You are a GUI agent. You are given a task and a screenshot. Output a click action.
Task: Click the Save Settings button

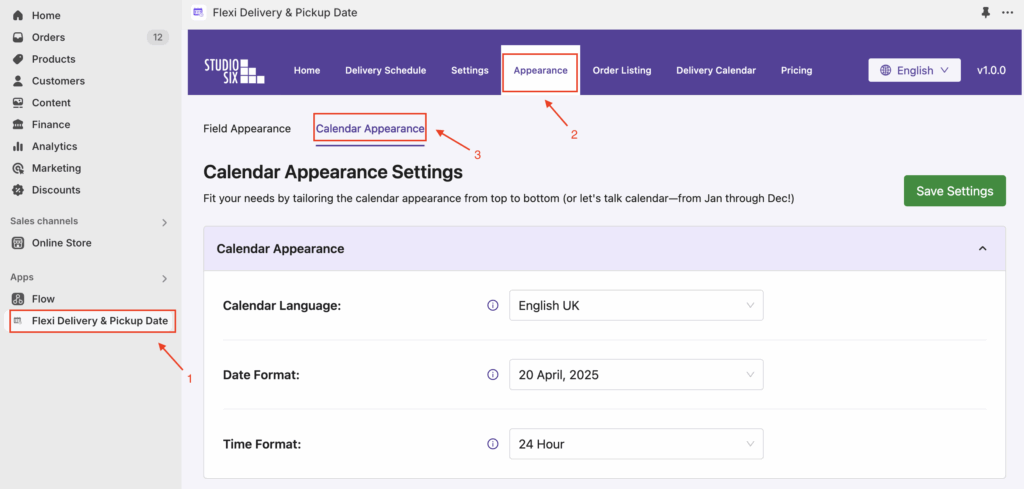[955, 191]
